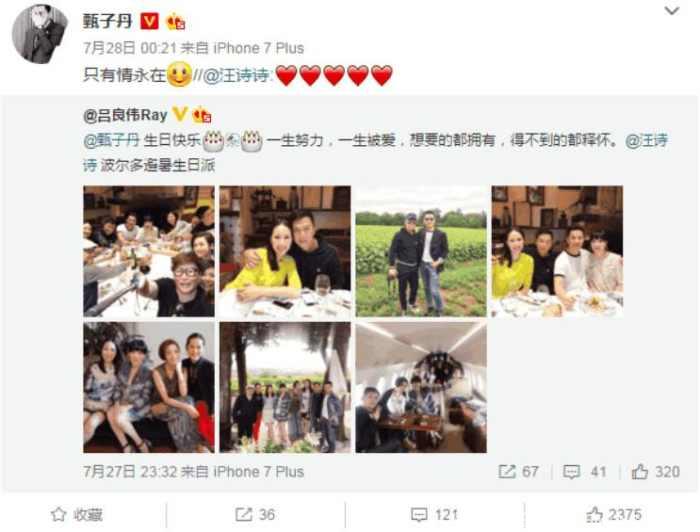Click the yellow V badge beside 吕良伟Ray
The width and height of the screenshot is (700, 532).
tap(179, 114)
